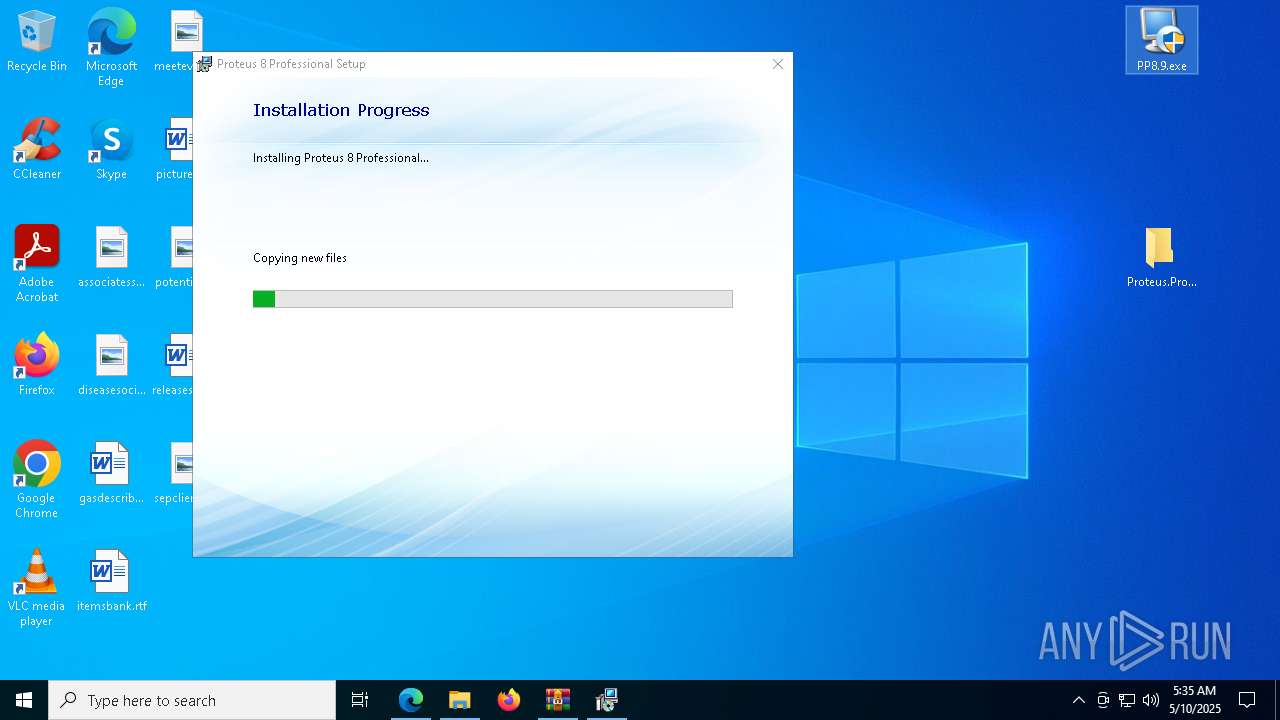Select the associatess... image file icon
This screenshot has width=1280, height=720.
111,257
